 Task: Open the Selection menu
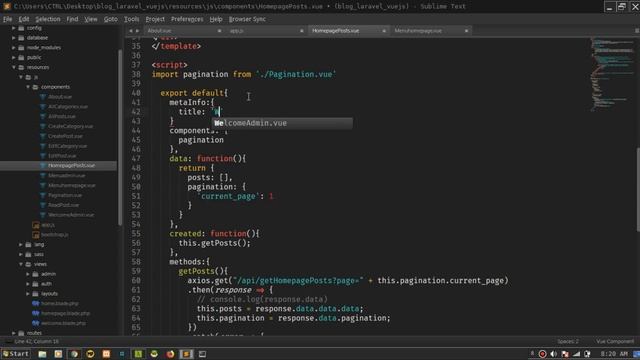pos(48,19)
